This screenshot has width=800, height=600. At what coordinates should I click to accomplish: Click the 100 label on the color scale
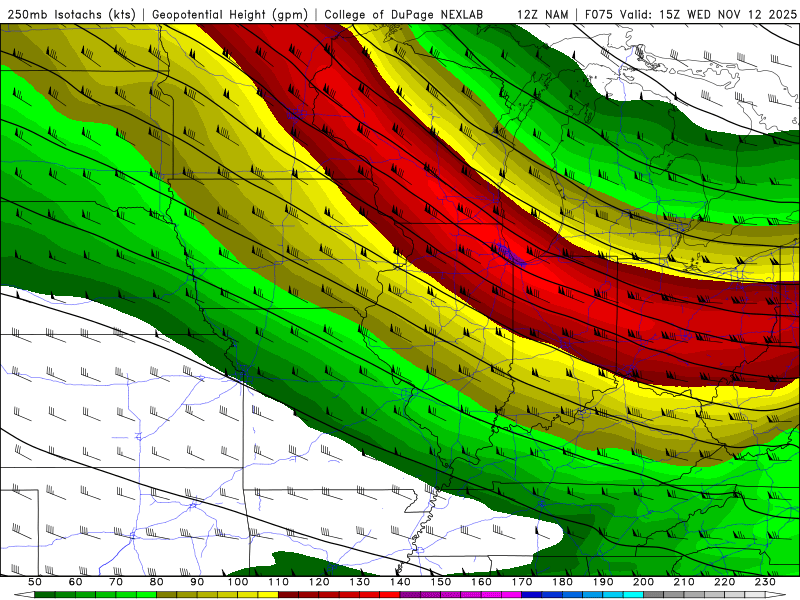[x=238, y=582]
